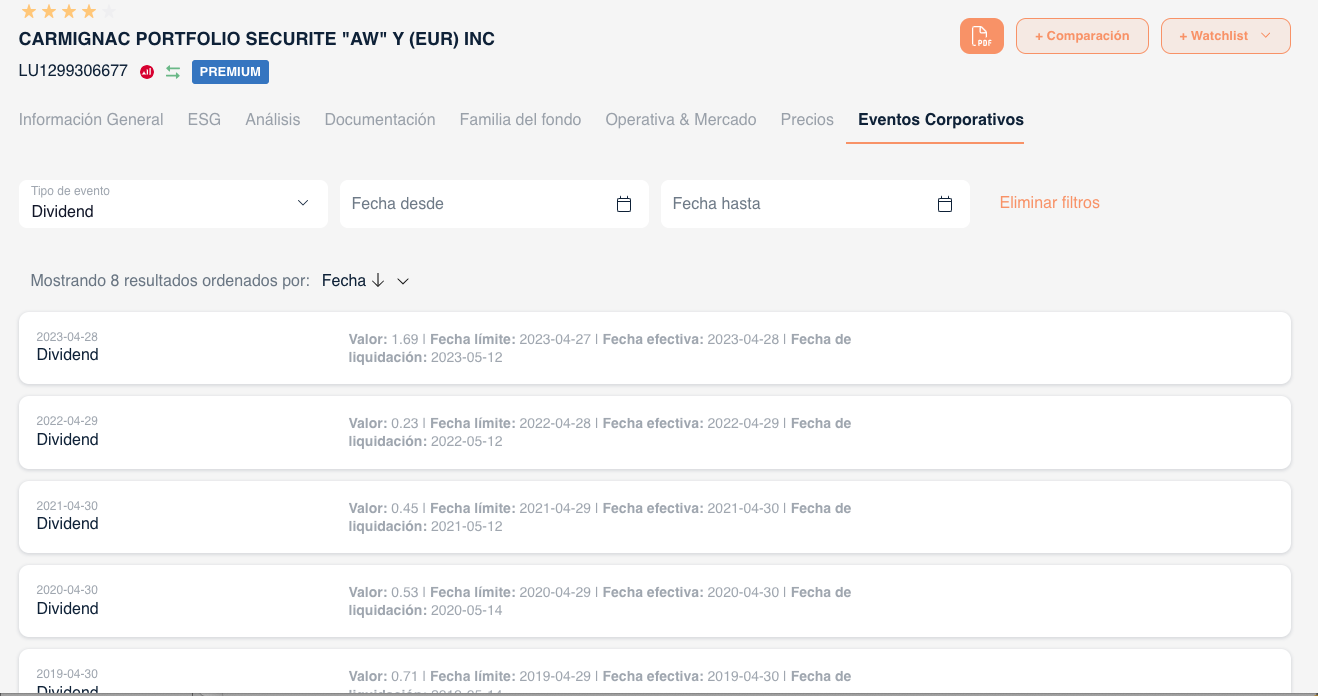Screen dimensions: 1318x696
Task: Add the fund to Comparación
Action: click(1082, 36)
